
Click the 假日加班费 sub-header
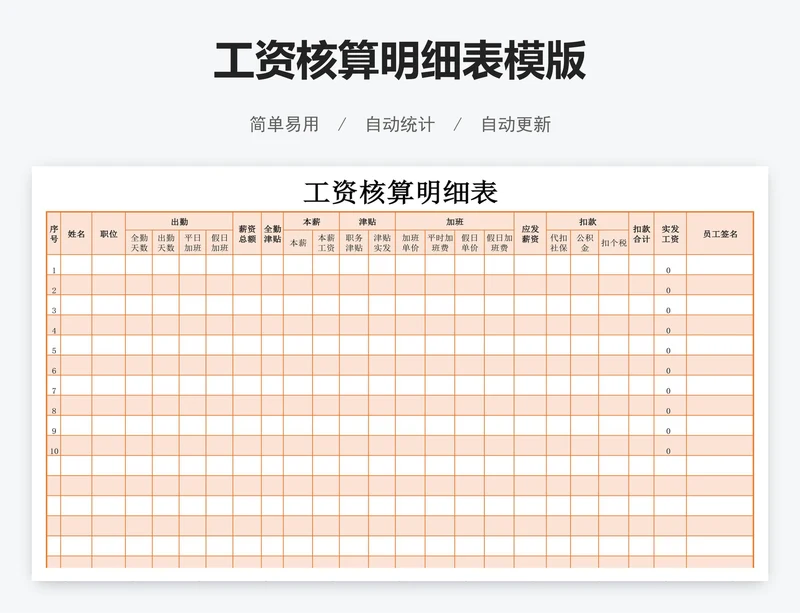coord(499,242)
